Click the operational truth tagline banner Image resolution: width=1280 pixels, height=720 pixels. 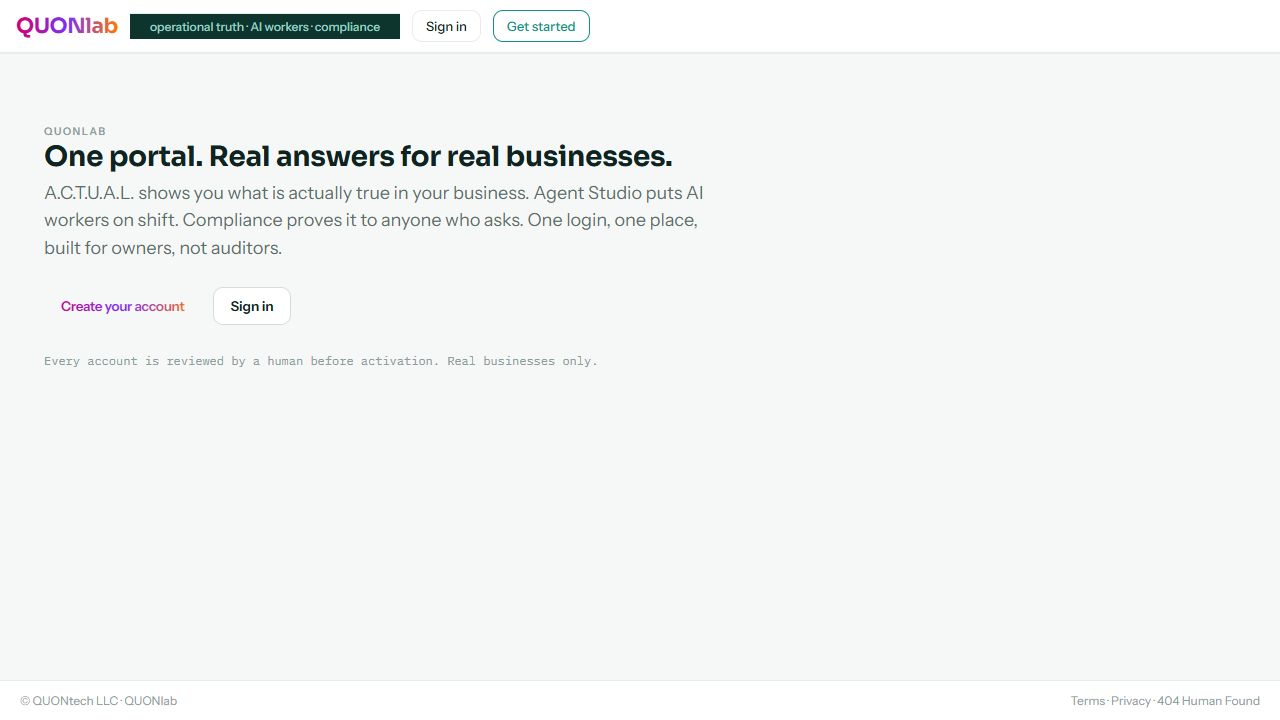[x=265, y=26]
